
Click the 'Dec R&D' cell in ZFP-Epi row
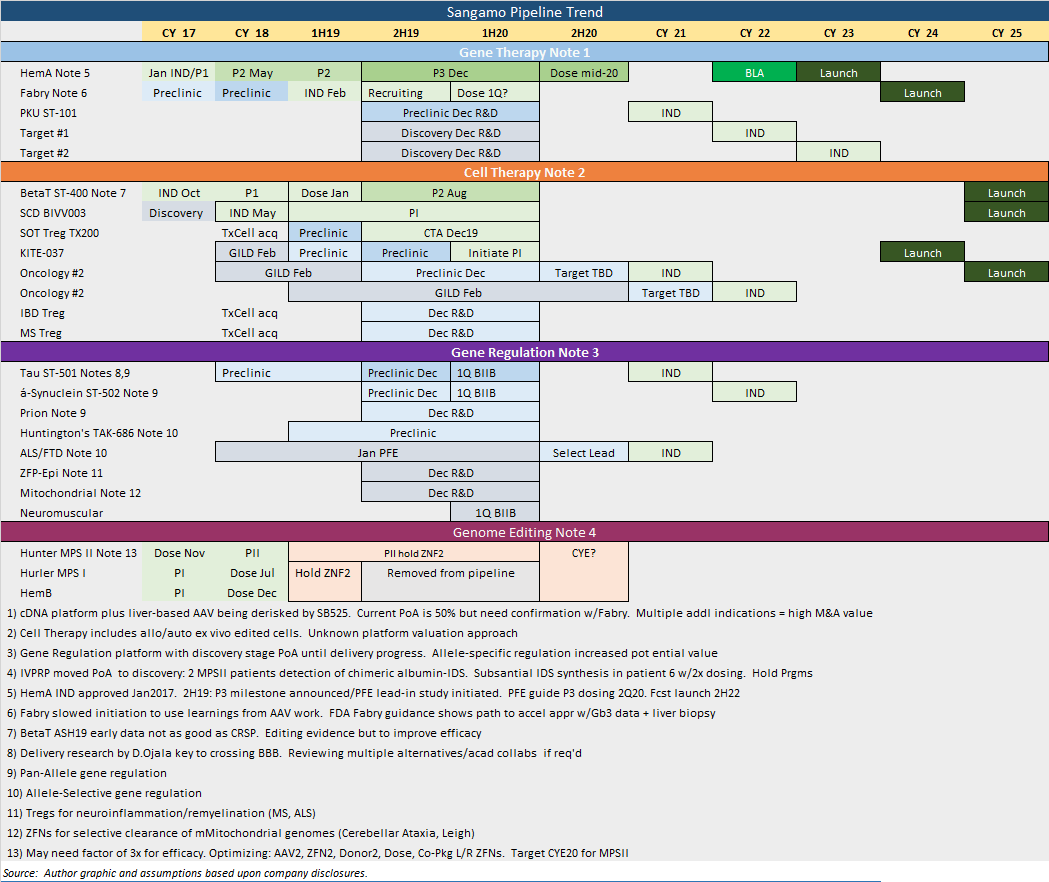(x=450, y=473)
